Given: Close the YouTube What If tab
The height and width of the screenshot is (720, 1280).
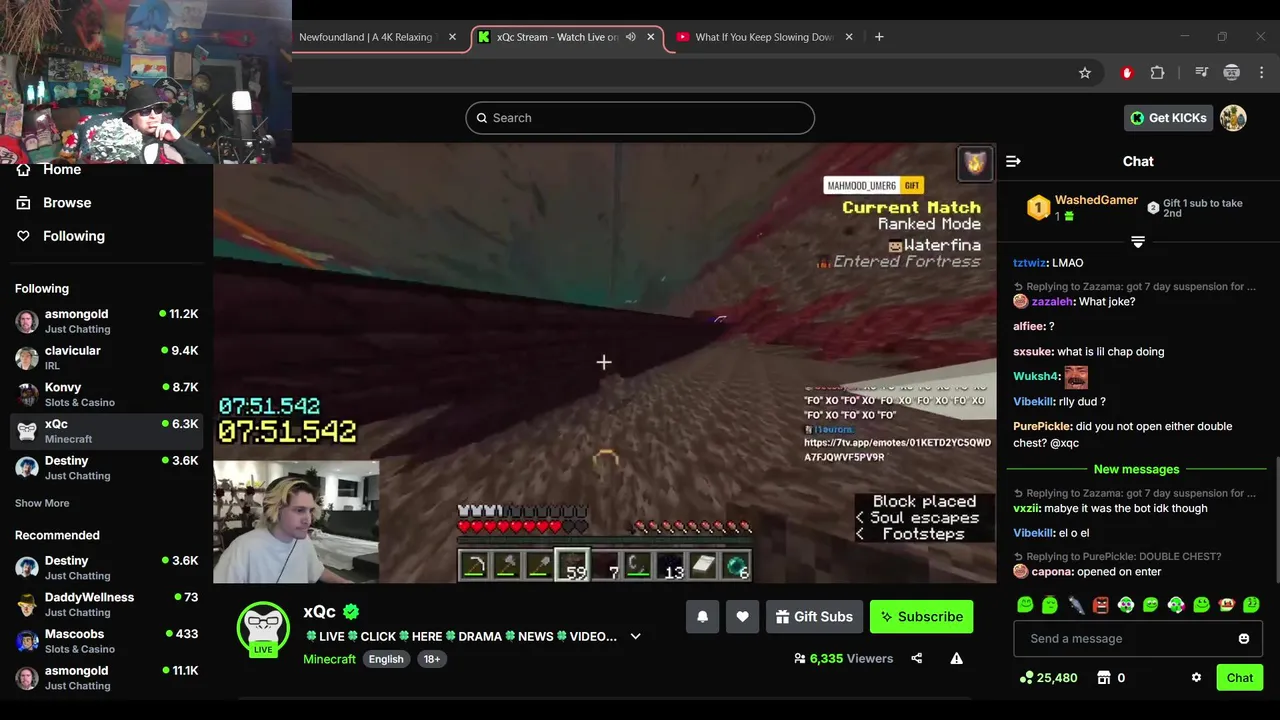Looking at the screenshot, I should coord(849,37).
